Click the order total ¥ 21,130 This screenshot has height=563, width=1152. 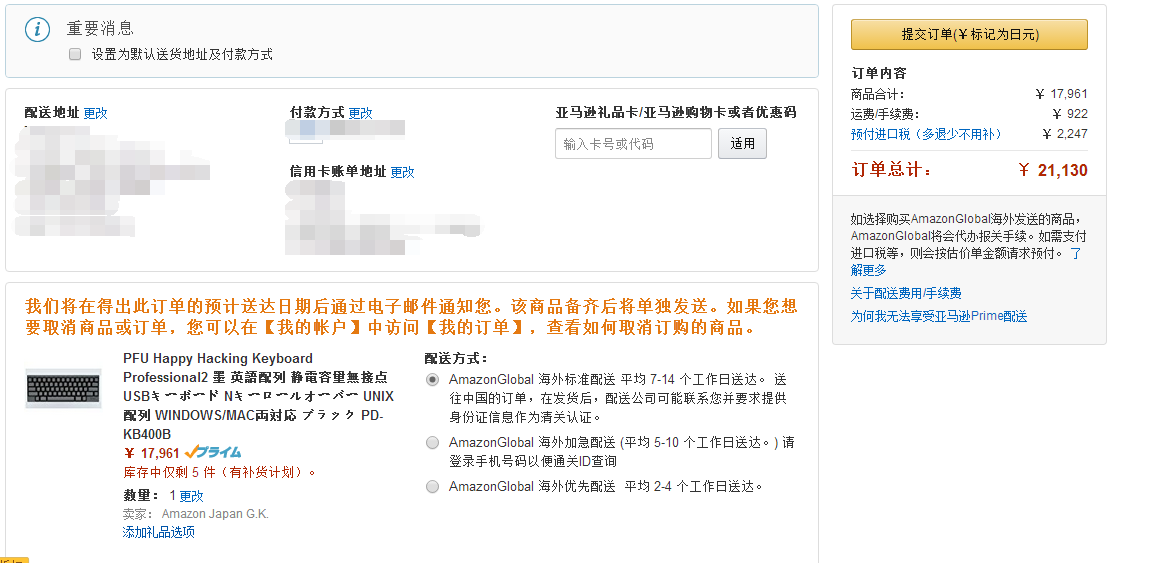tap(1053, 171)
